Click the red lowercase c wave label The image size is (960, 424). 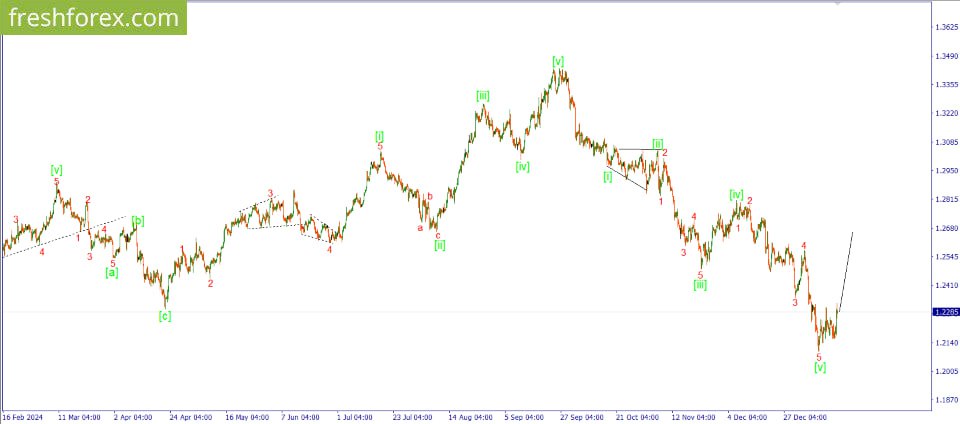click(x=438, y=235)
